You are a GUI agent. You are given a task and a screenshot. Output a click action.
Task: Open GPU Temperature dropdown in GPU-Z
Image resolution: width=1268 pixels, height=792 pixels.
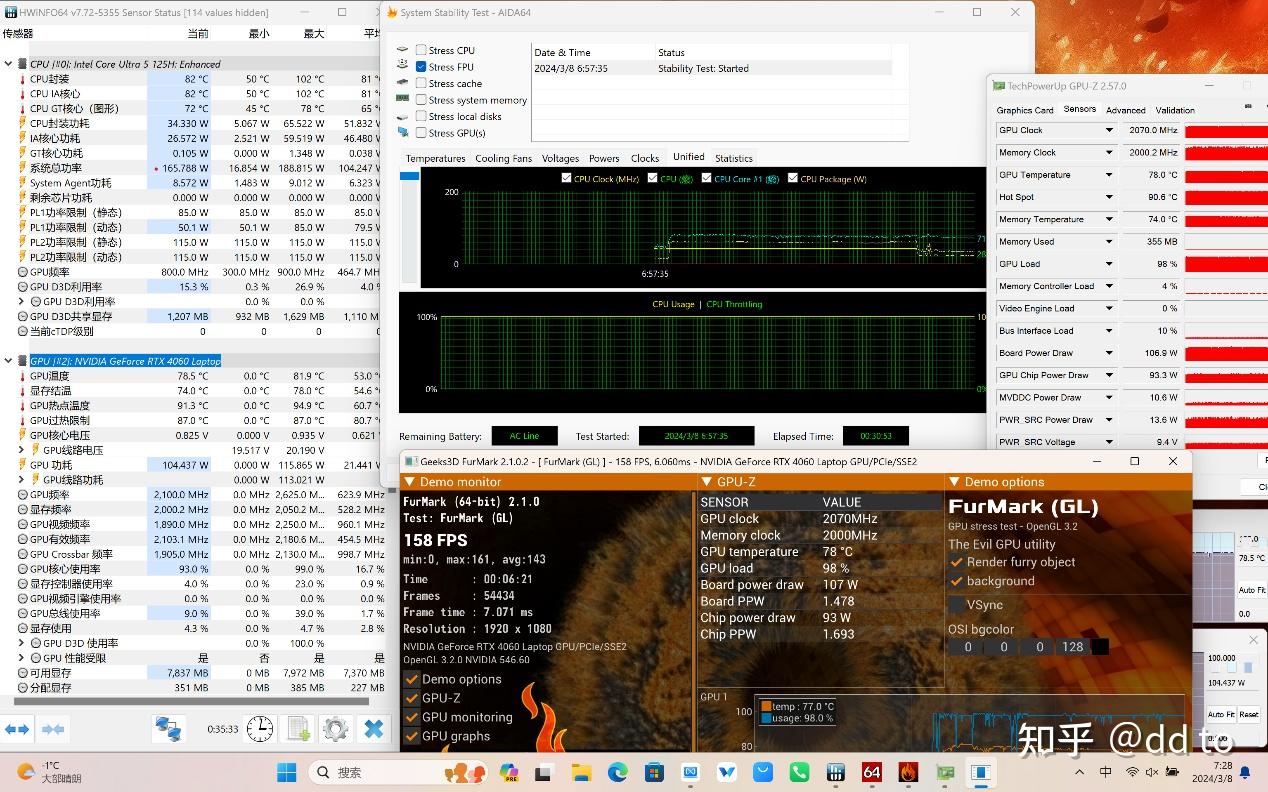[1108, 175]
